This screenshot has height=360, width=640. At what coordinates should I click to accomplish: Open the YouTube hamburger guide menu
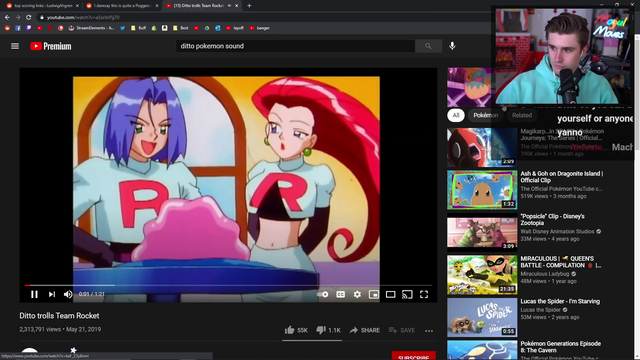coord(15,46)
